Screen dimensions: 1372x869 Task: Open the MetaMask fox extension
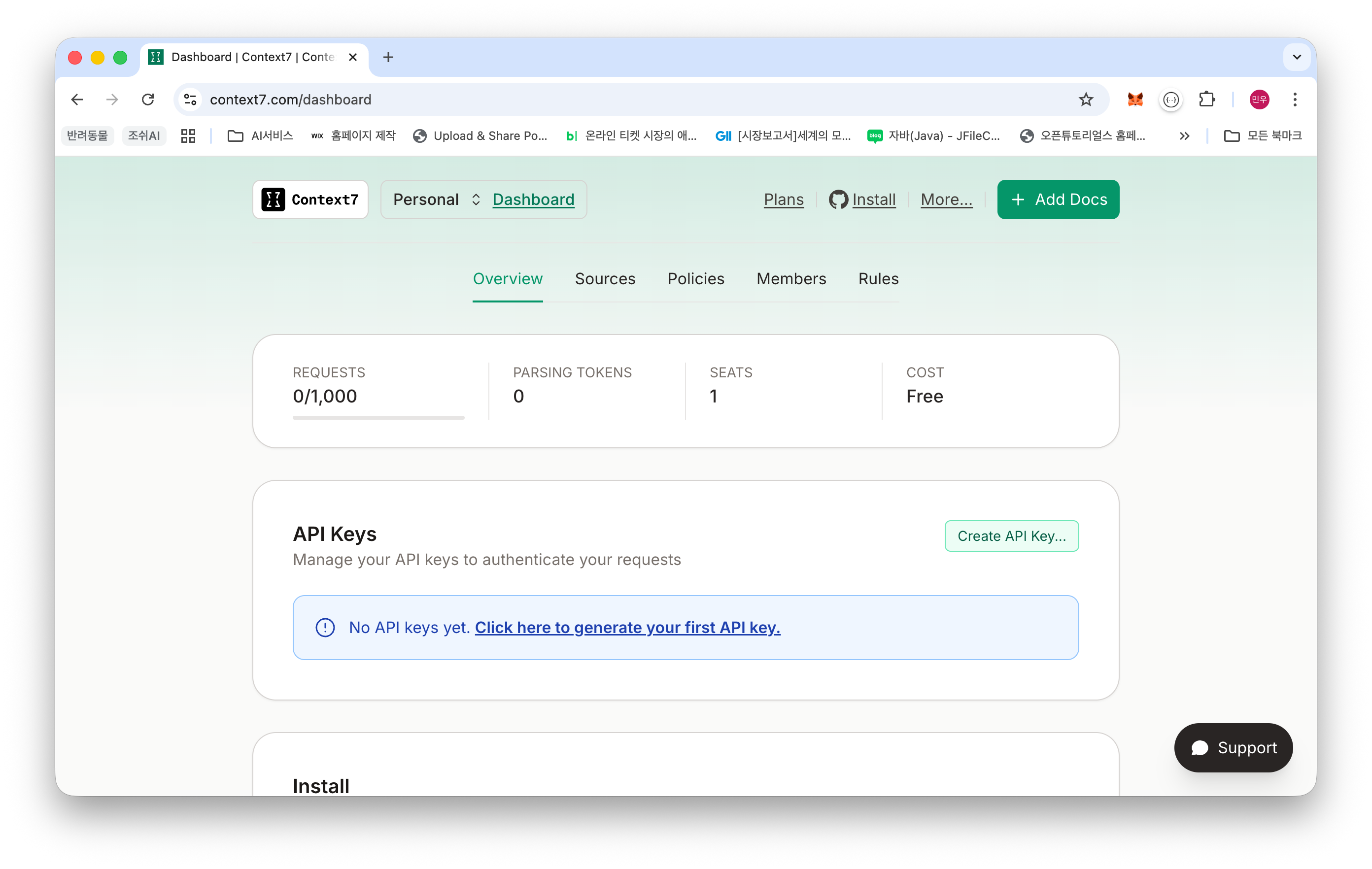click(1135, 100)
